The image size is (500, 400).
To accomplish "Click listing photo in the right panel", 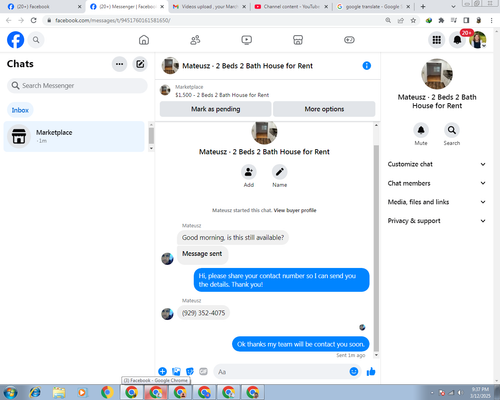I will click(x=437, y=74).
